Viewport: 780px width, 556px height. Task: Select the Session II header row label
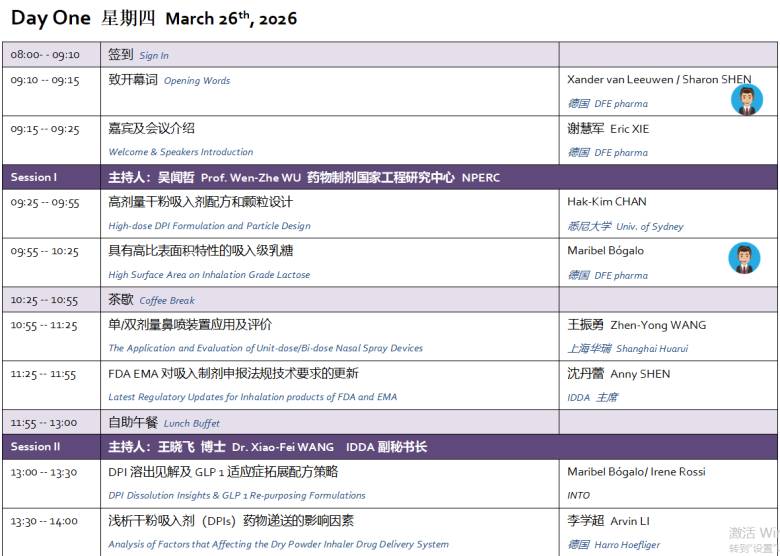36,447
